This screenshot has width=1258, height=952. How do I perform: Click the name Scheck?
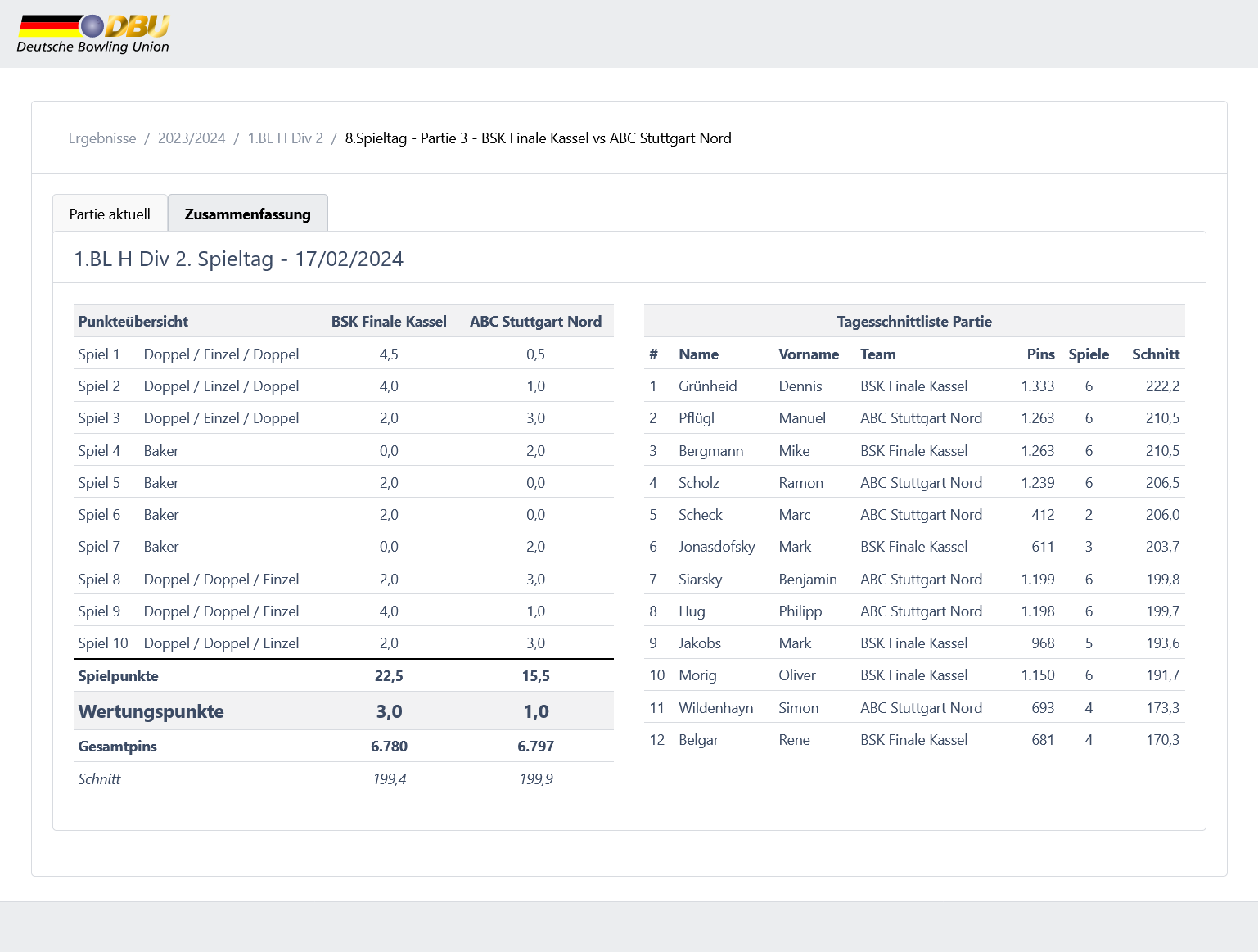click(701, 515)
